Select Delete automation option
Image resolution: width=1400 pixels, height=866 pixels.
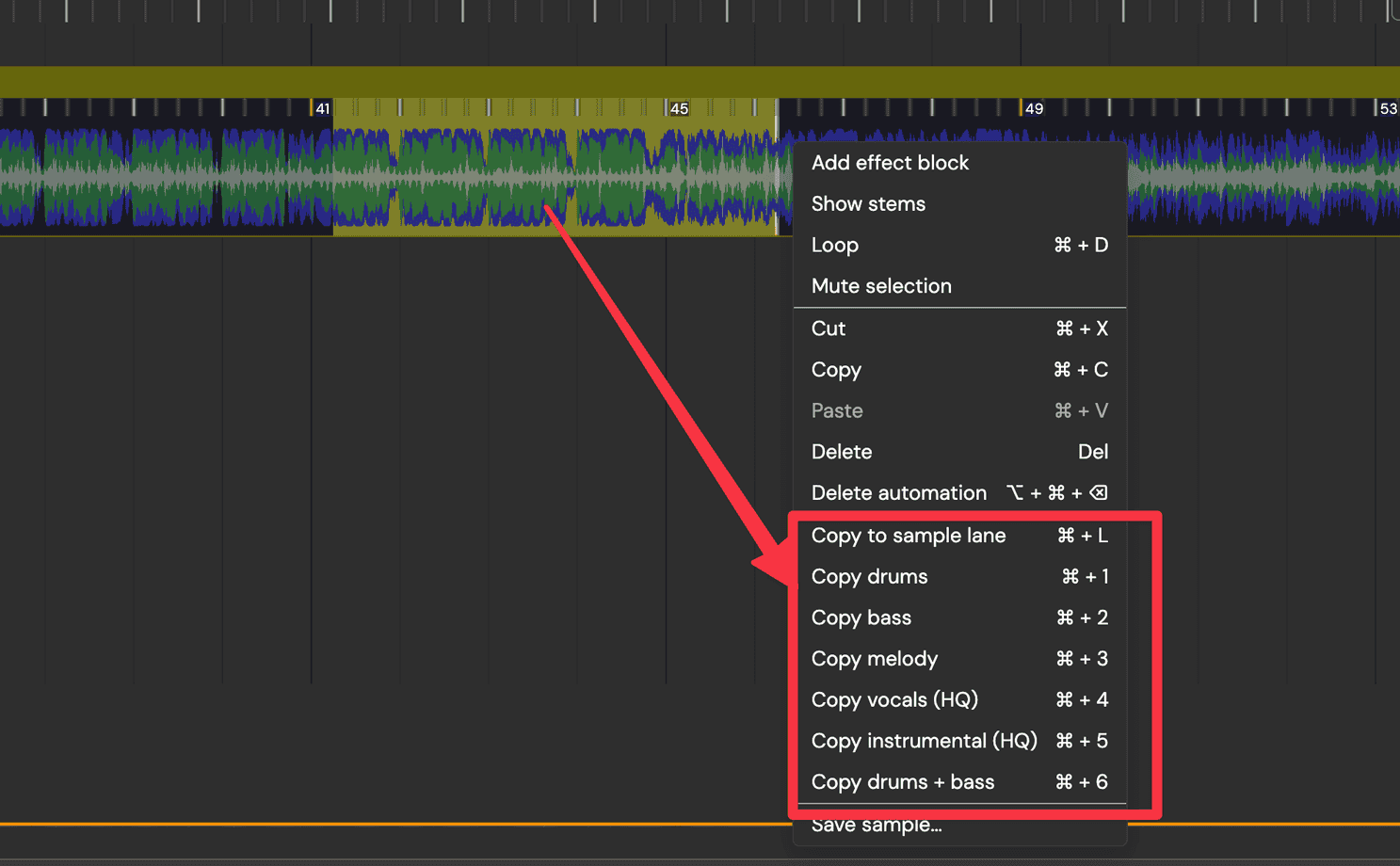coord(898,493)
